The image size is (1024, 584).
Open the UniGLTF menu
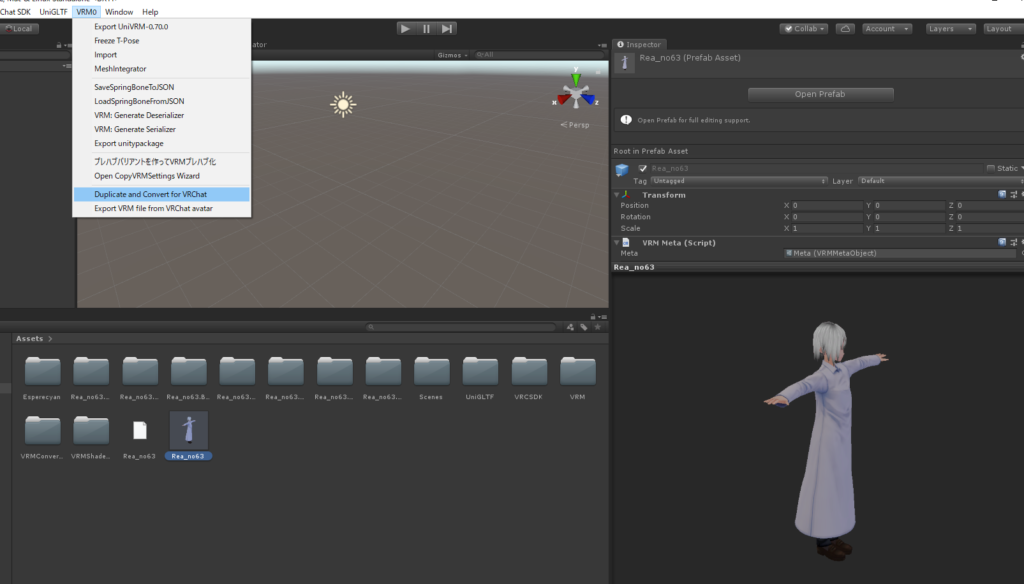53,12
